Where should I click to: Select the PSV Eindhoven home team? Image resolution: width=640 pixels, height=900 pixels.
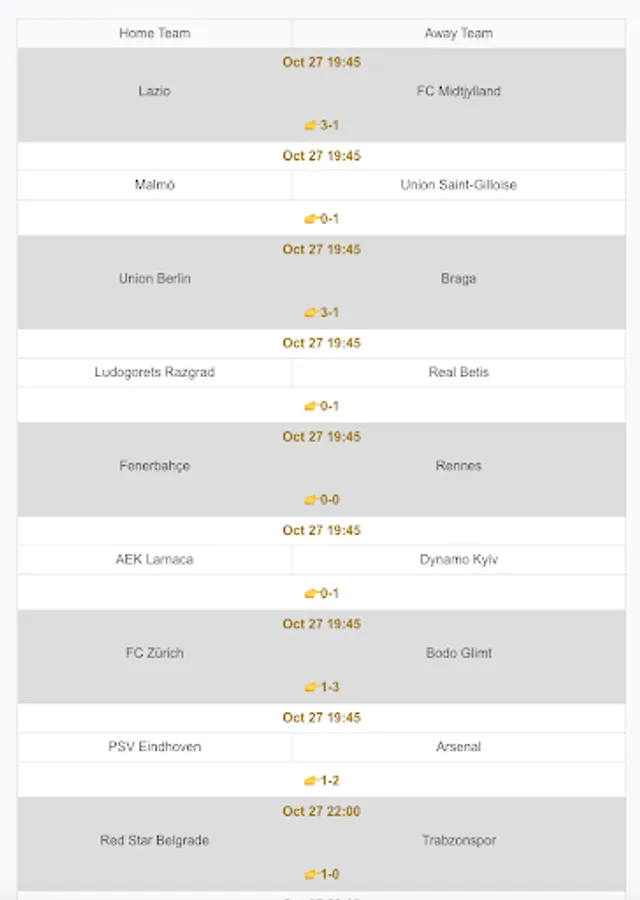point(155,747)
